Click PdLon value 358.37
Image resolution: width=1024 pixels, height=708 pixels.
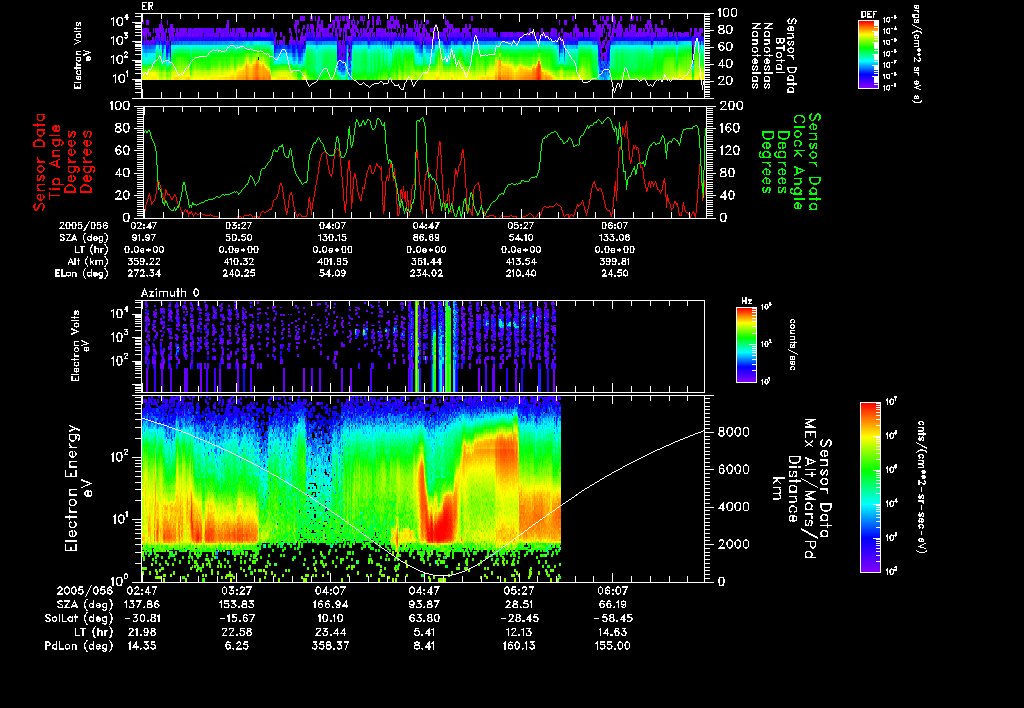[330, 645]
